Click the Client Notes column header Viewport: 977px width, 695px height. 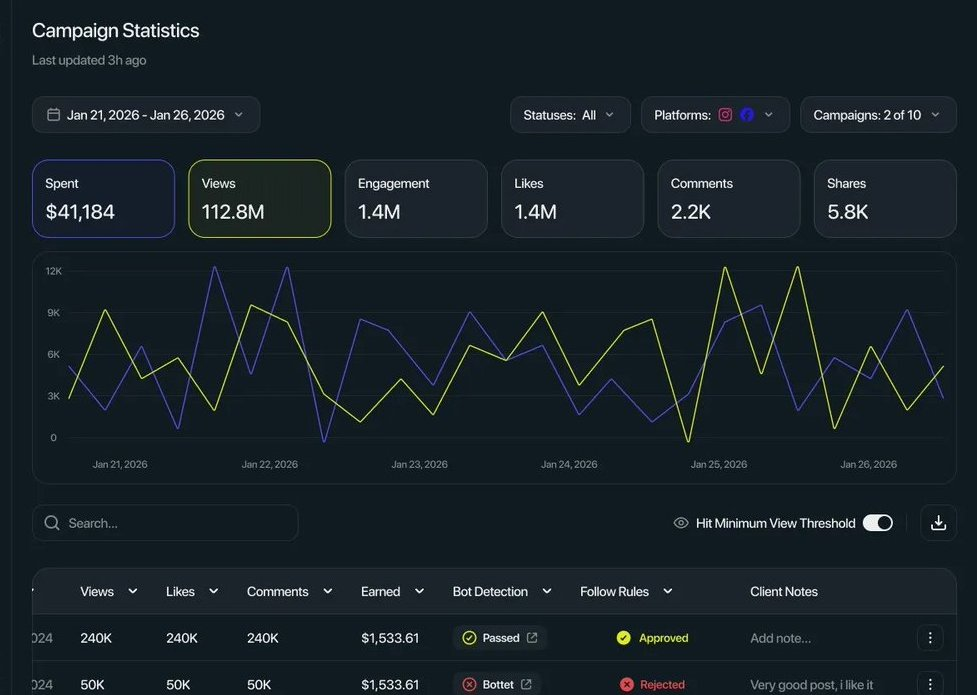[784, 592]
